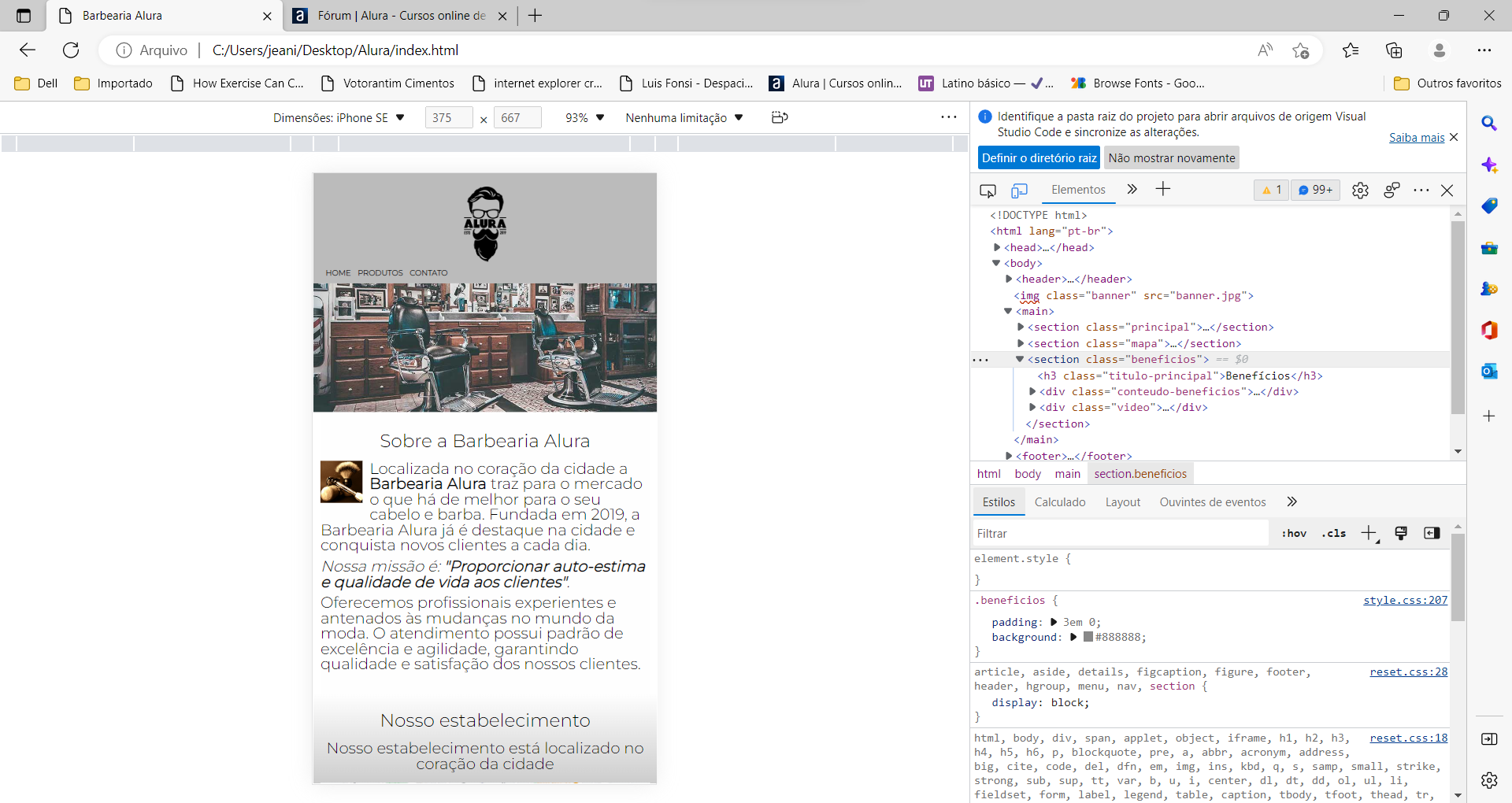The height and width of the screenshot is (803, 1512).
Task: Switch to the Layout tab
Action: pos(1122,502)
